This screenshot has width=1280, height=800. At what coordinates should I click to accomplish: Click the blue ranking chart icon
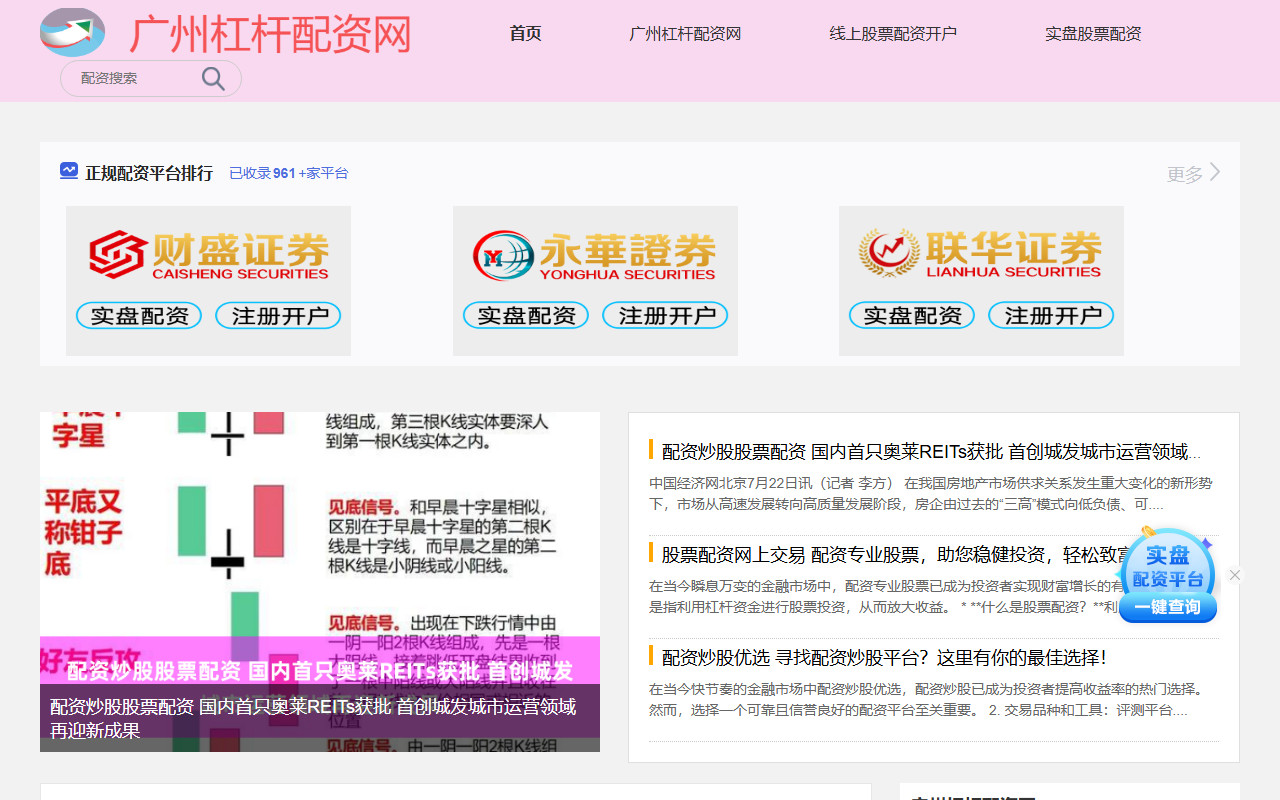coord(69,171)
